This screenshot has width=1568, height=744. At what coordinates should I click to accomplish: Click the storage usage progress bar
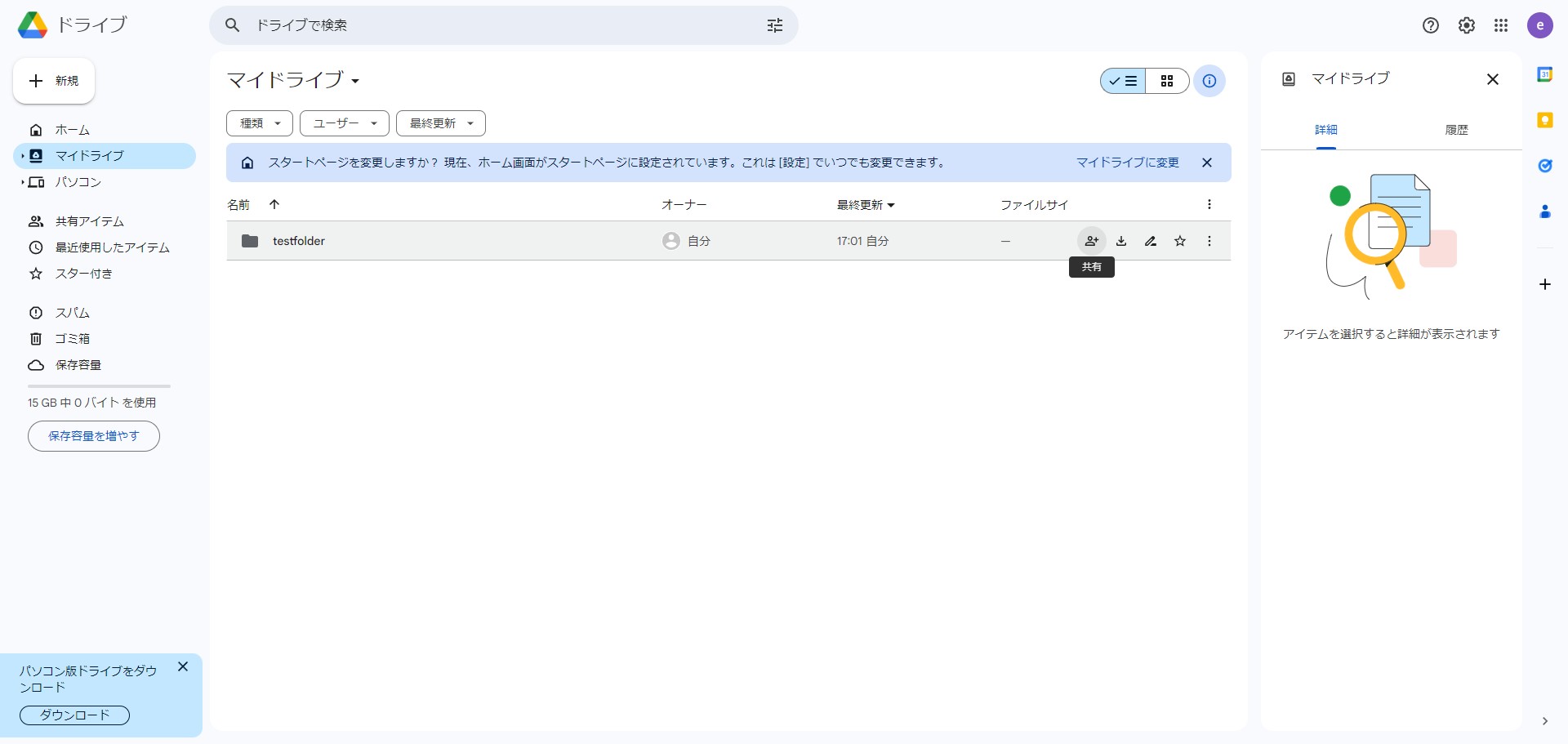99,385
